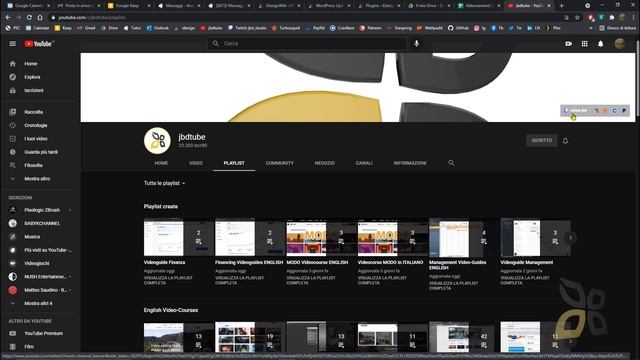Switch to the INFORMAZIONI channel tab

pos(410,163)
